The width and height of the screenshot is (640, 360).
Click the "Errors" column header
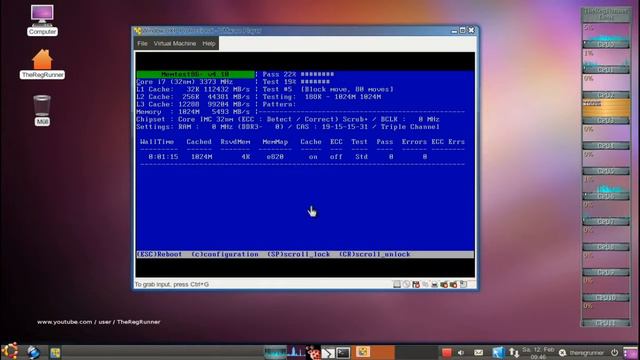[414, 142]
